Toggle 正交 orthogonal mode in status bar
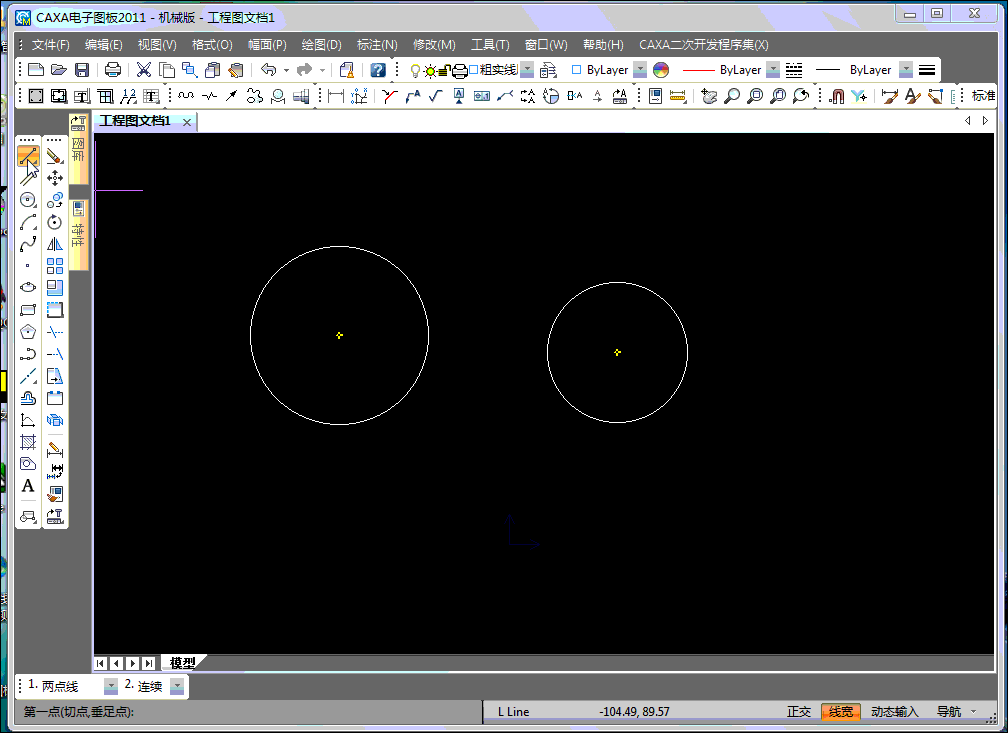The image size is (1008, 733). 799,712
